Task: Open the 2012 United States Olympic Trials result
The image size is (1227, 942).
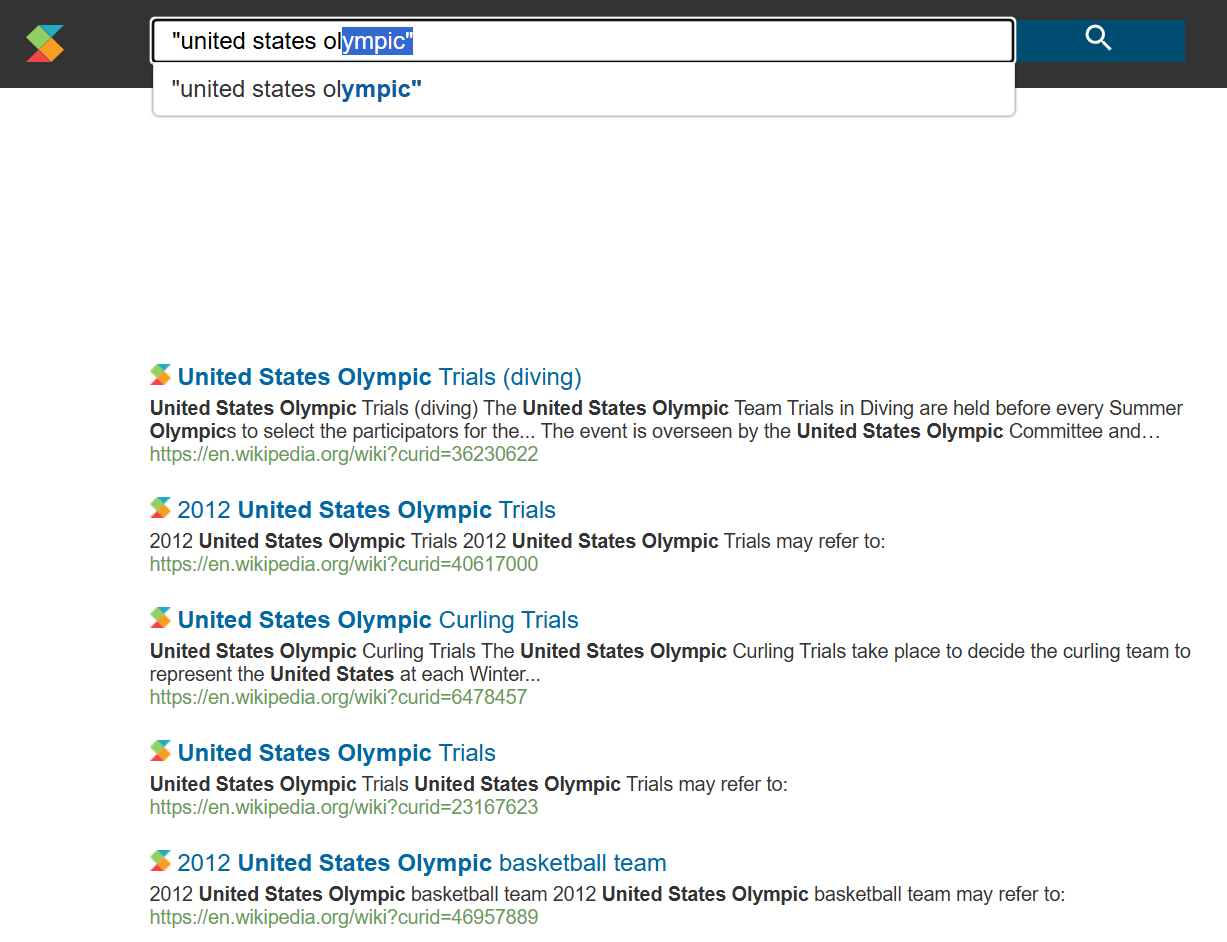Action: 366,510
